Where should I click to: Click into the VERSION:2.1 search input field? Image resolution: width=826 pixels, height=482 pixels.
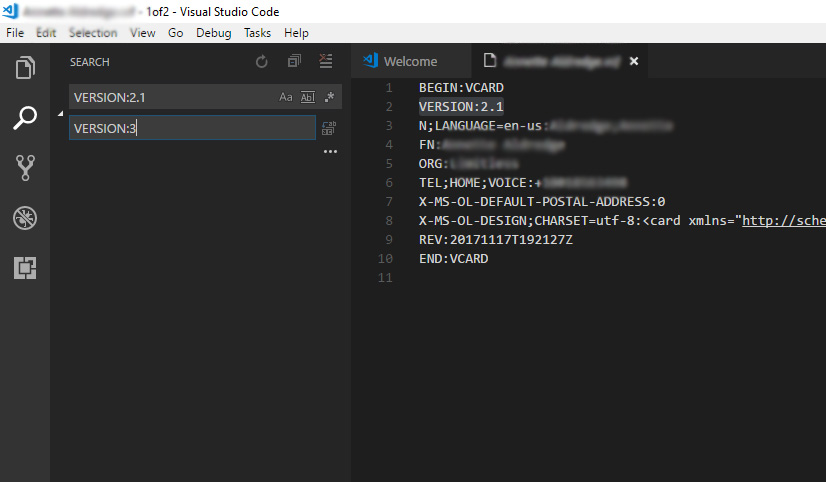point(170,97)
